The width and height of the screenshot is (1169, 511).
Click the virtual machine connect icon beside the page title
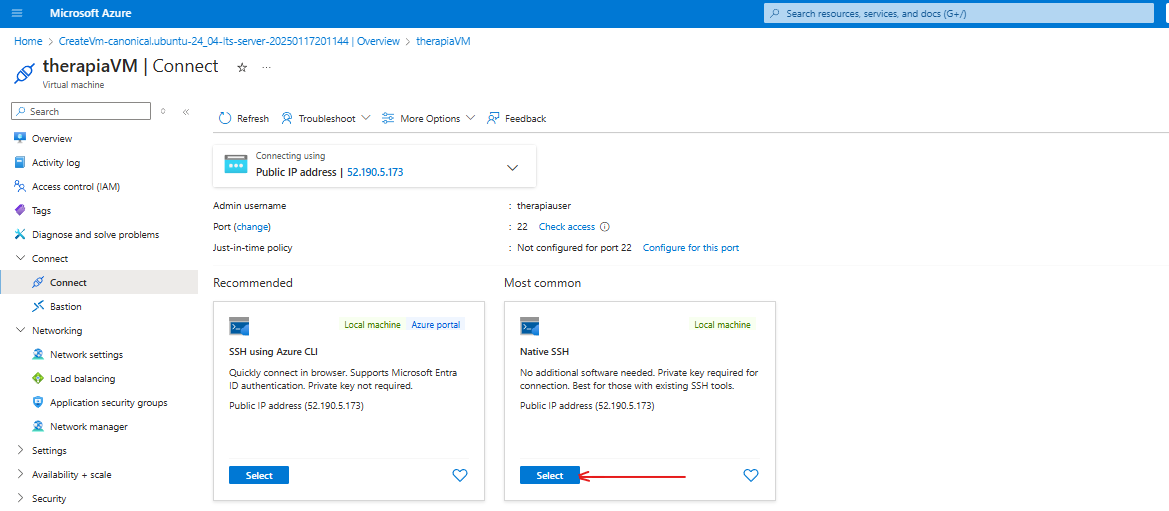(x=25, y=72)
